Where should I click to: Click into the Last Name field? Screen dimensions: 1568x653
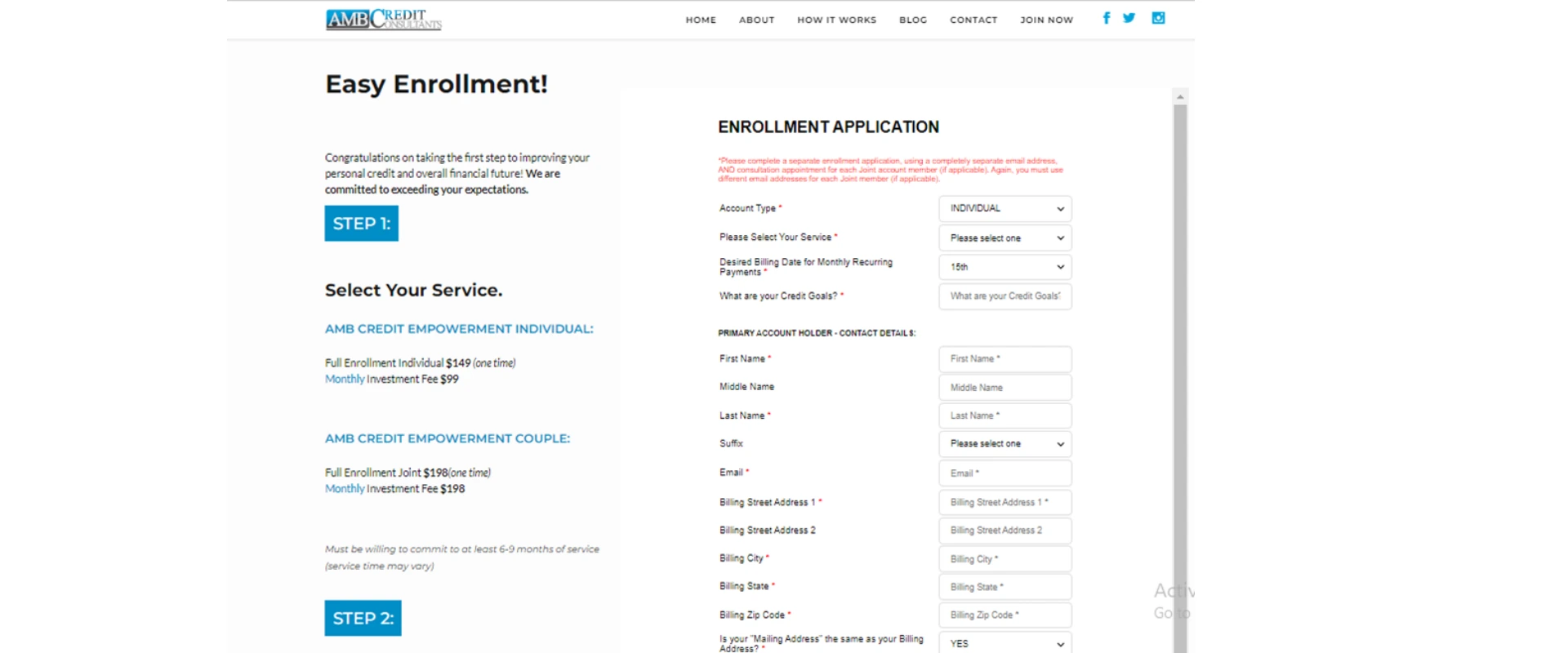pos(1005,415)
